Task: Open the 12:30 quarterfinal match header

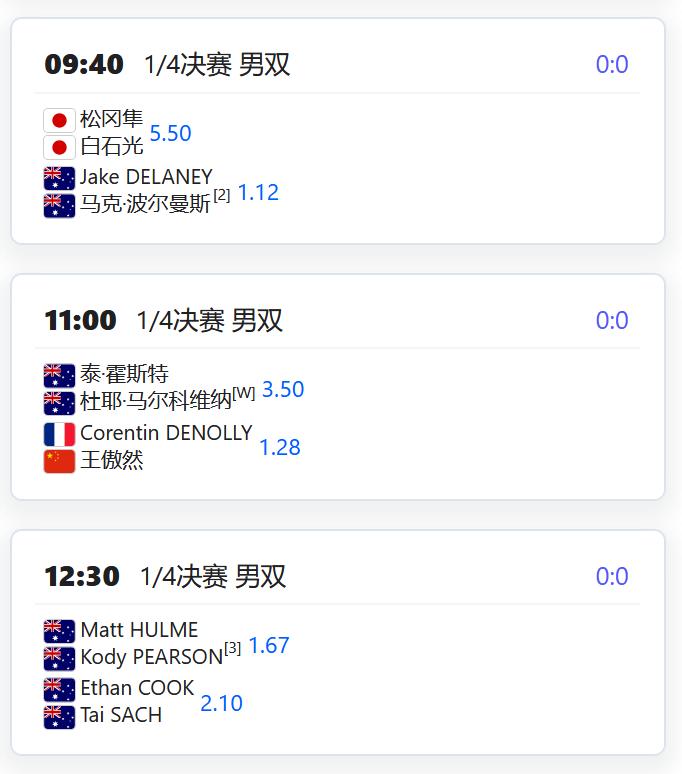Action: 165,577
